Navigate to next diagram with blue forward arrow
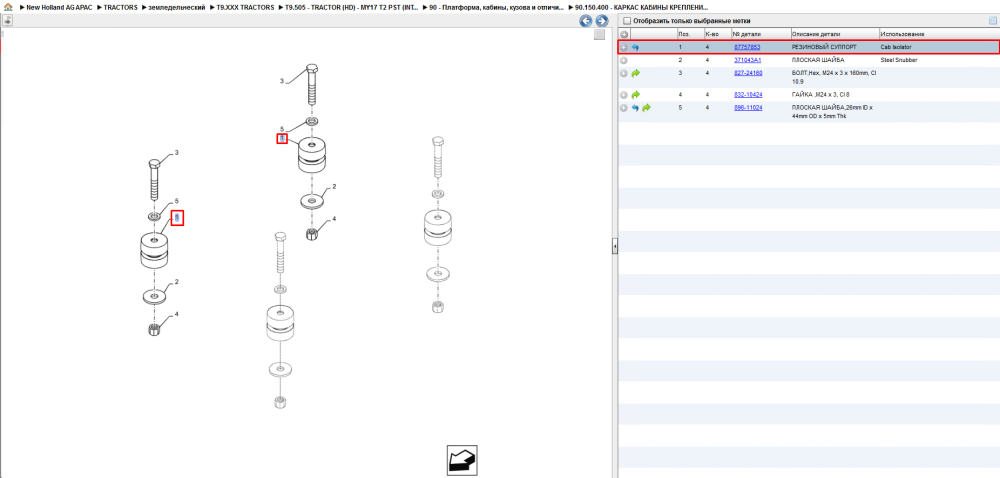 click(x=601, y=21)
